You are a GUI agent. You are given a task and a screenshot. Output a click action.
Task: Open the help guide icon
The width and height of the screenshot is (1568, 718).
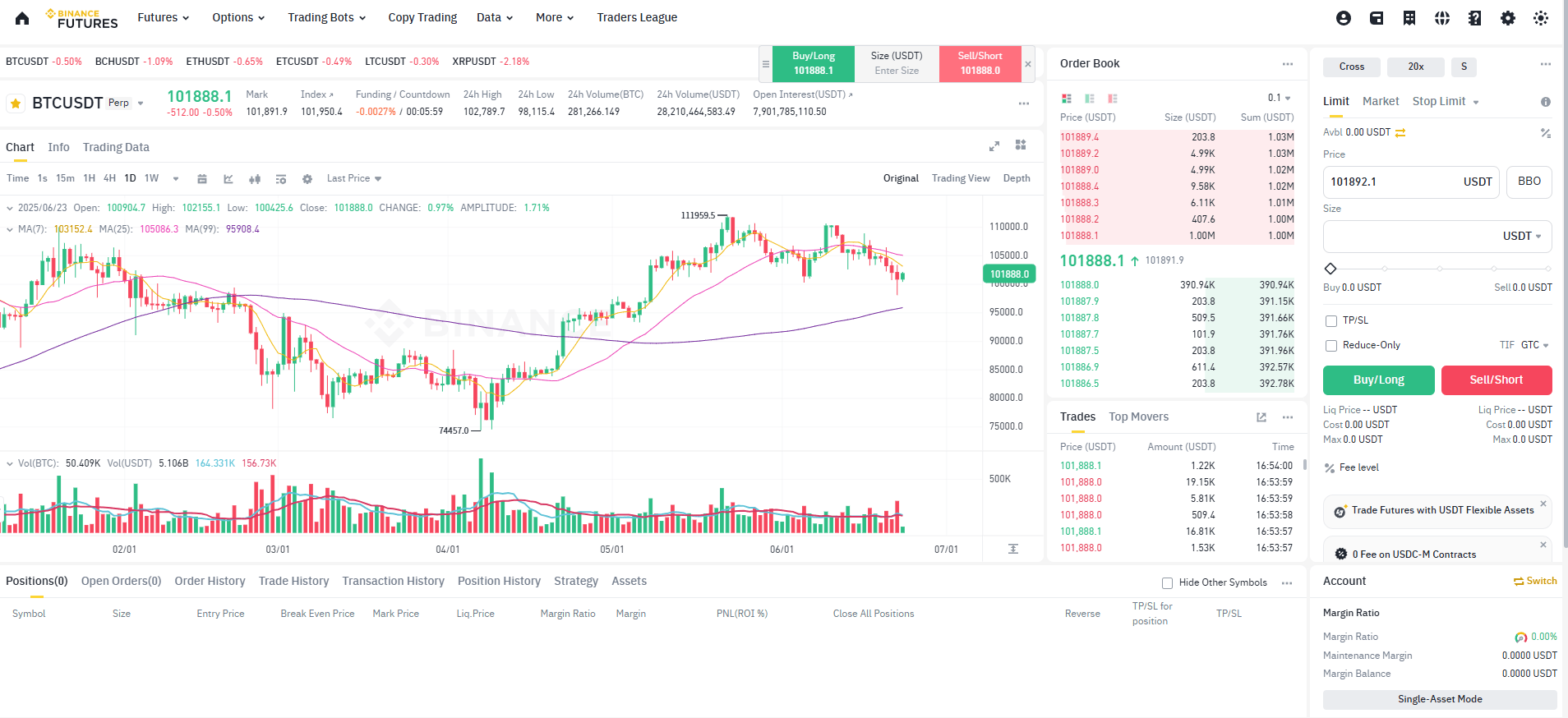point(1475,18)
